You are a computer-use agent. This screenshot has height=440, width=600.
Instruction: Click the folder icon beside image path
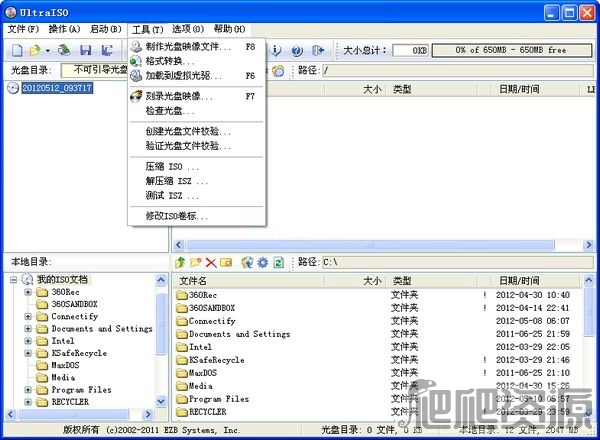[279, 70]
